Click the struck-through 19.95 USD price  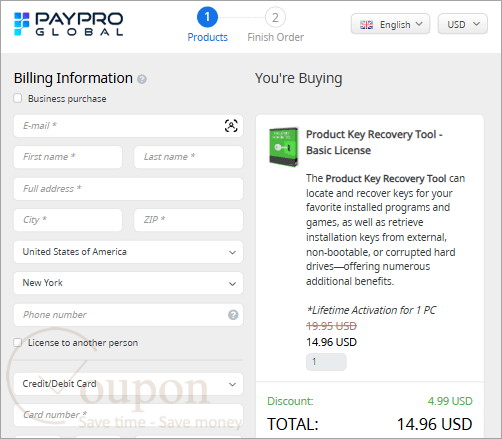[331, 326]
